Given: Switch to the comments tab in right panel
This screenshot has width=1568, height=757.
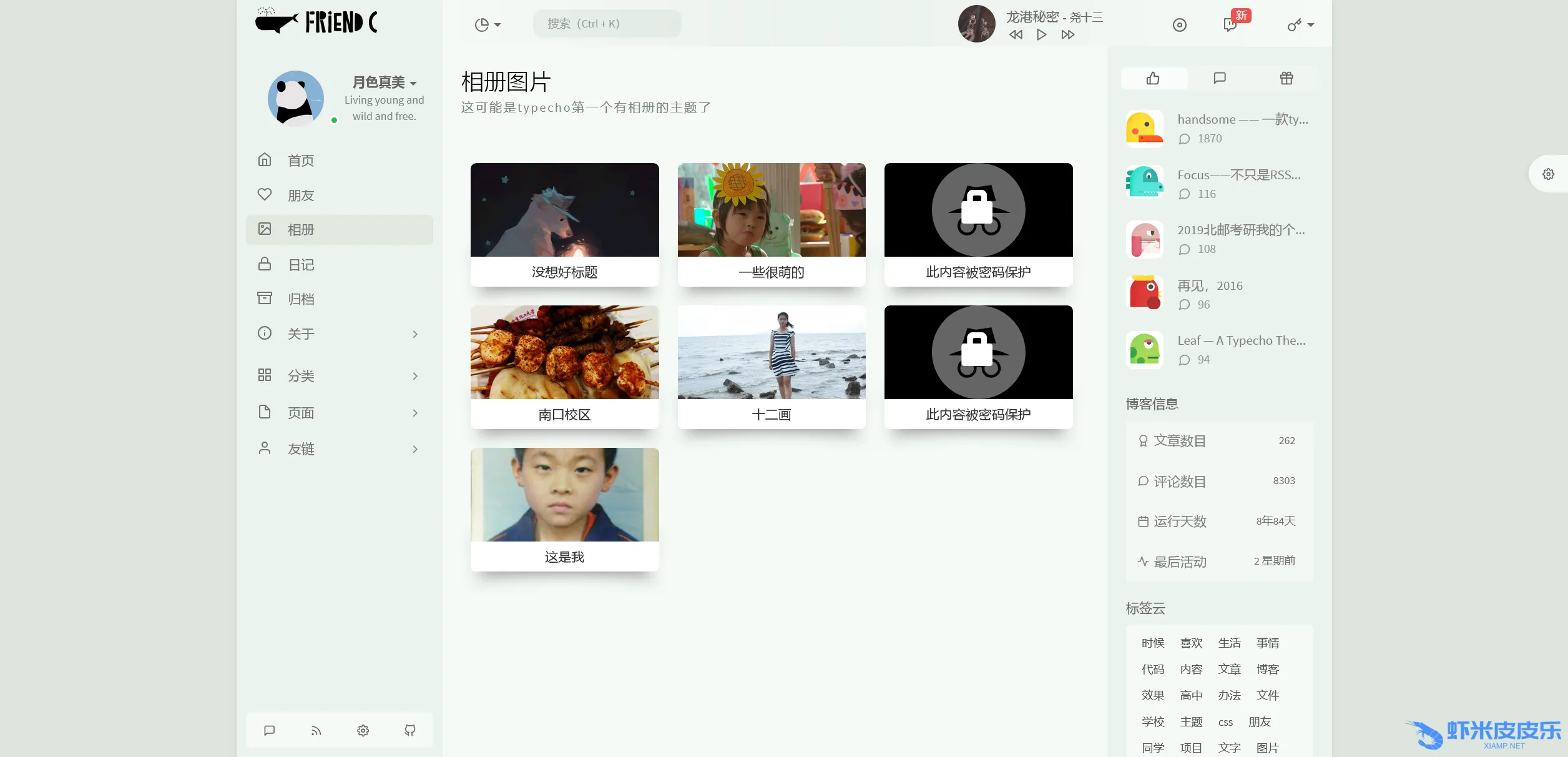Looking at the screenshot, I should pos(1219,78).
